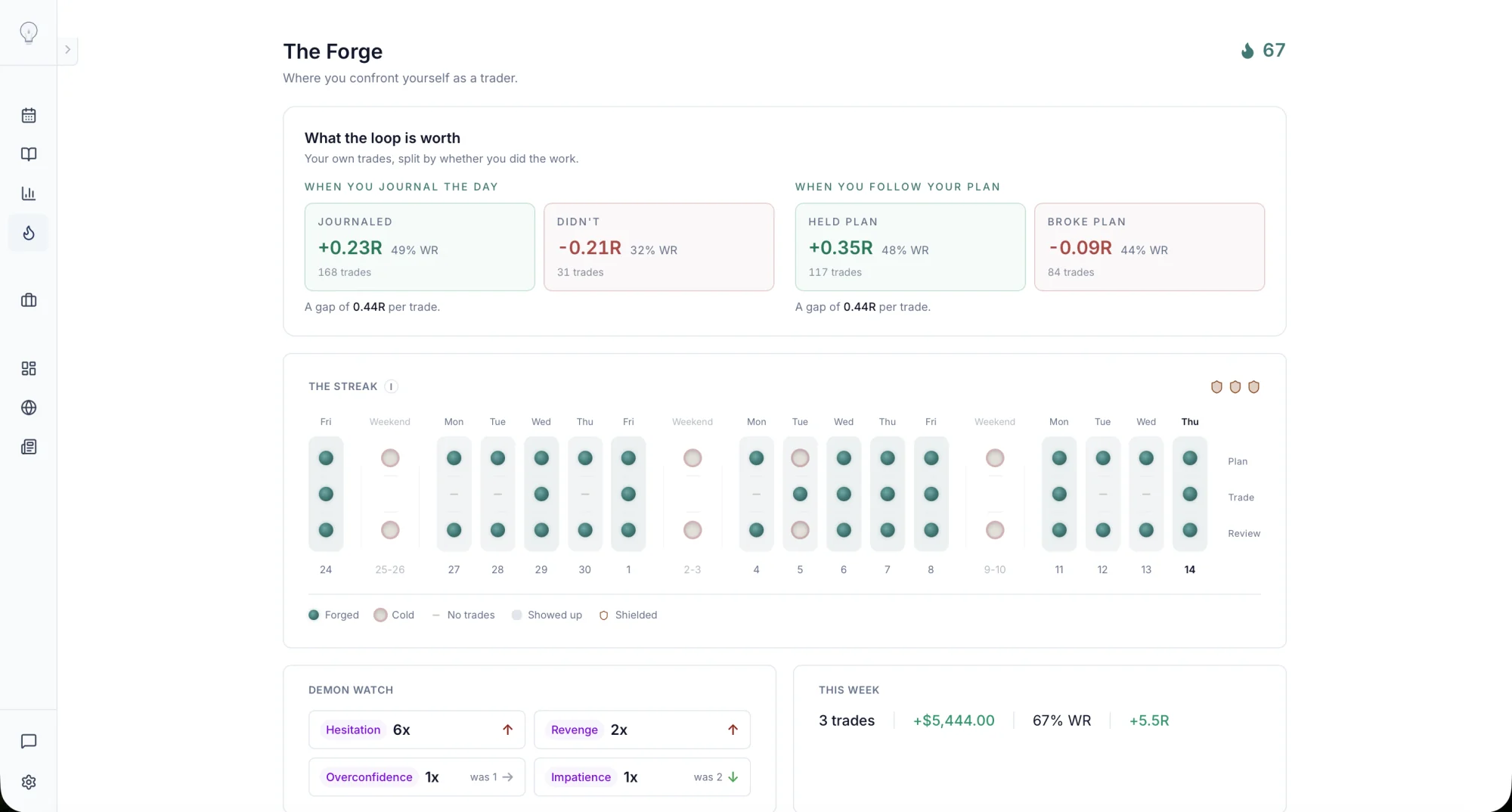Open the Revenge 2x demon row
Screen dimensions: 1512x812
click(x=642, y=730)
